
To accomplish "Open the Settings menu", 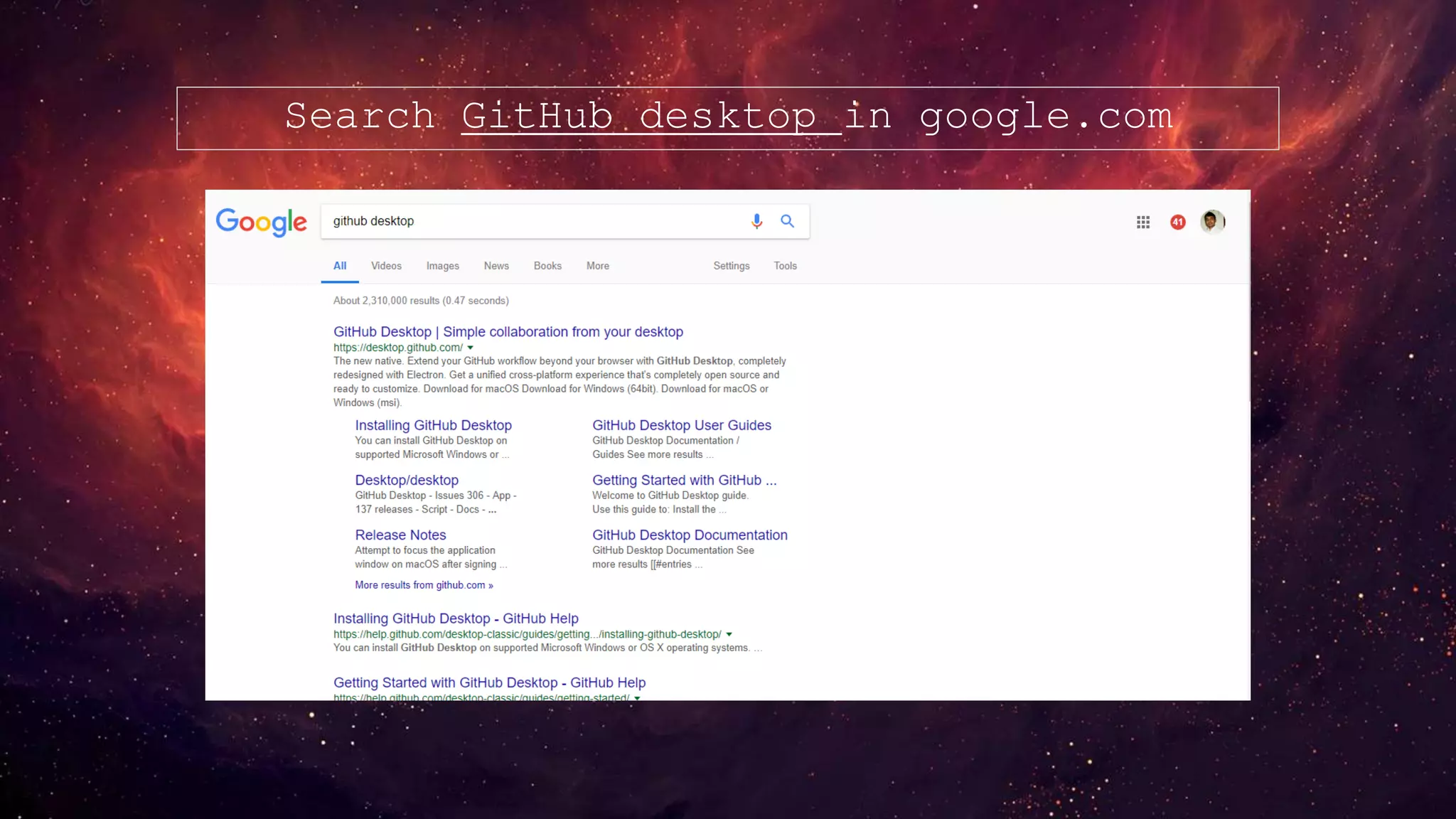I will (x=731, y=266).
